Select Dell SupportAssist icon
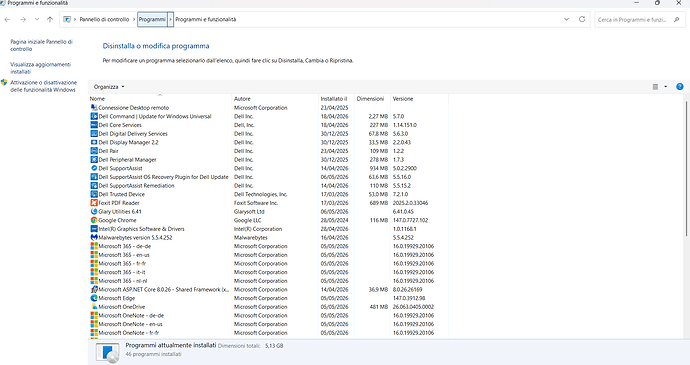The image size is (690, 365). [94, 168]
